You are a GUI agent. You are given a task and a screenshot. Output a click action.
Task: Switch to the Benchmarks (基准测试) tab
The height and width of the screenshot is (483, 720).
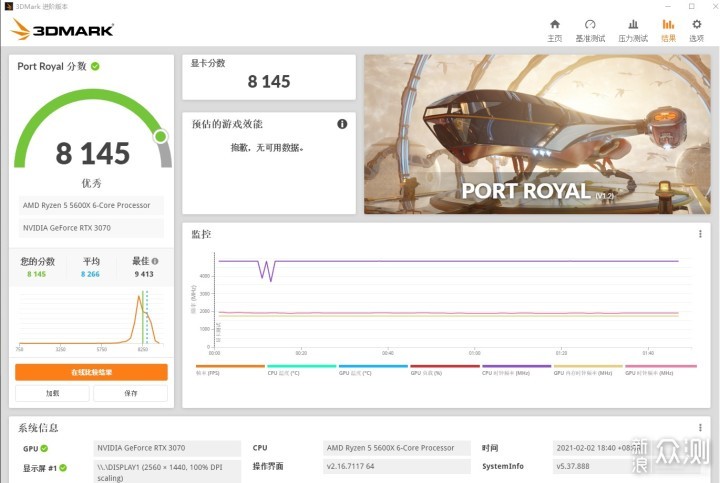pos(590,30)
